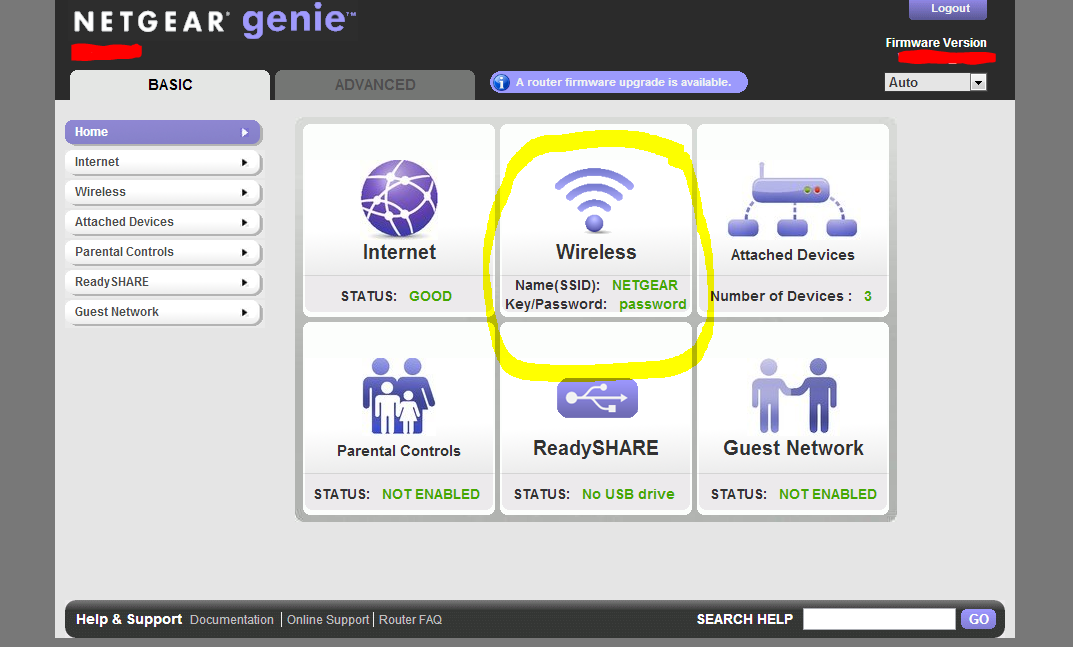
Task: Open Guest Network in the sidebar
Action: coord(163,312)
